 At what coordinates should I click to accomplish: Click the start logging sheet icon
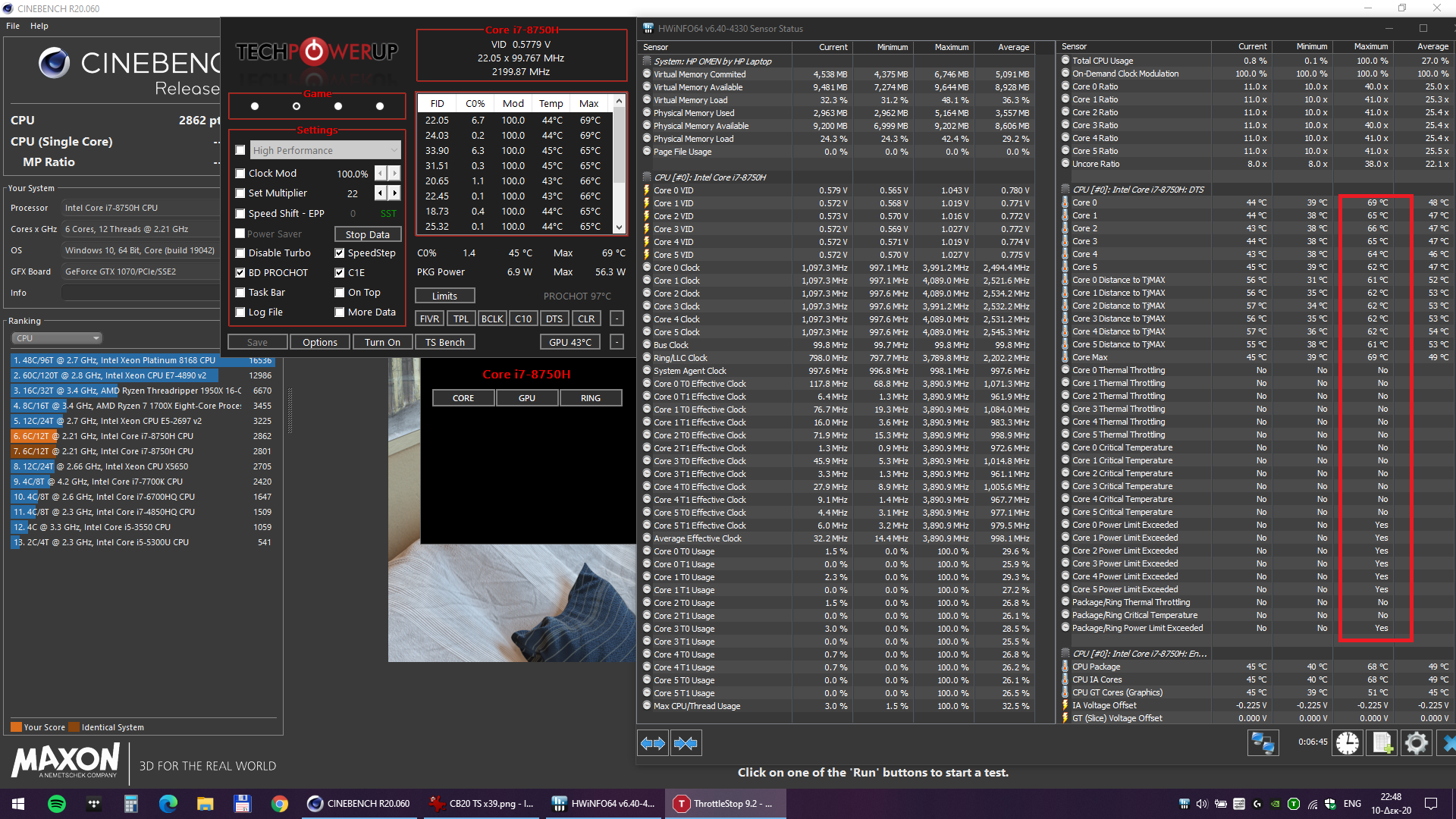pos(1382,743)
